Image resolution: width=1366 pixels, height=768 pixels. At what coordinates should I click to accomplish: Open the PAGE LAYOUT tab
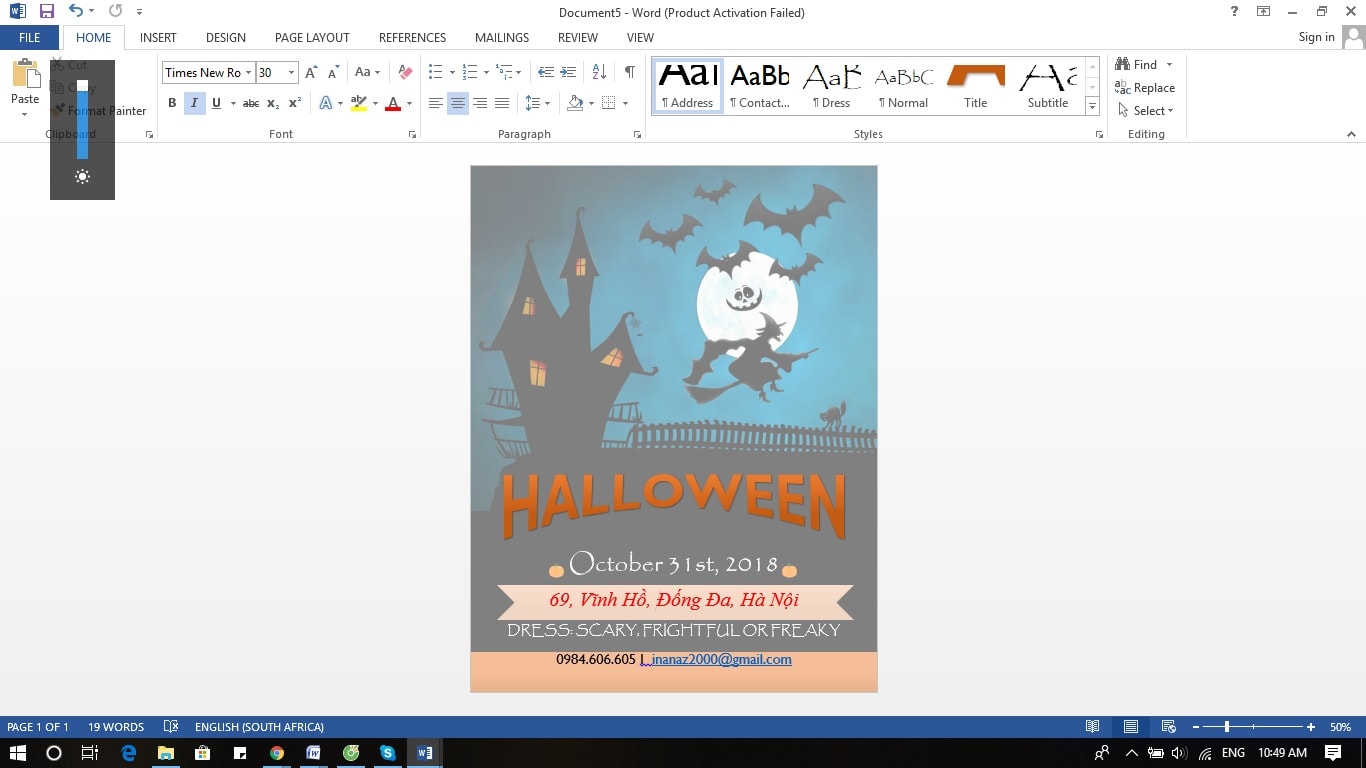pos(312,37)
